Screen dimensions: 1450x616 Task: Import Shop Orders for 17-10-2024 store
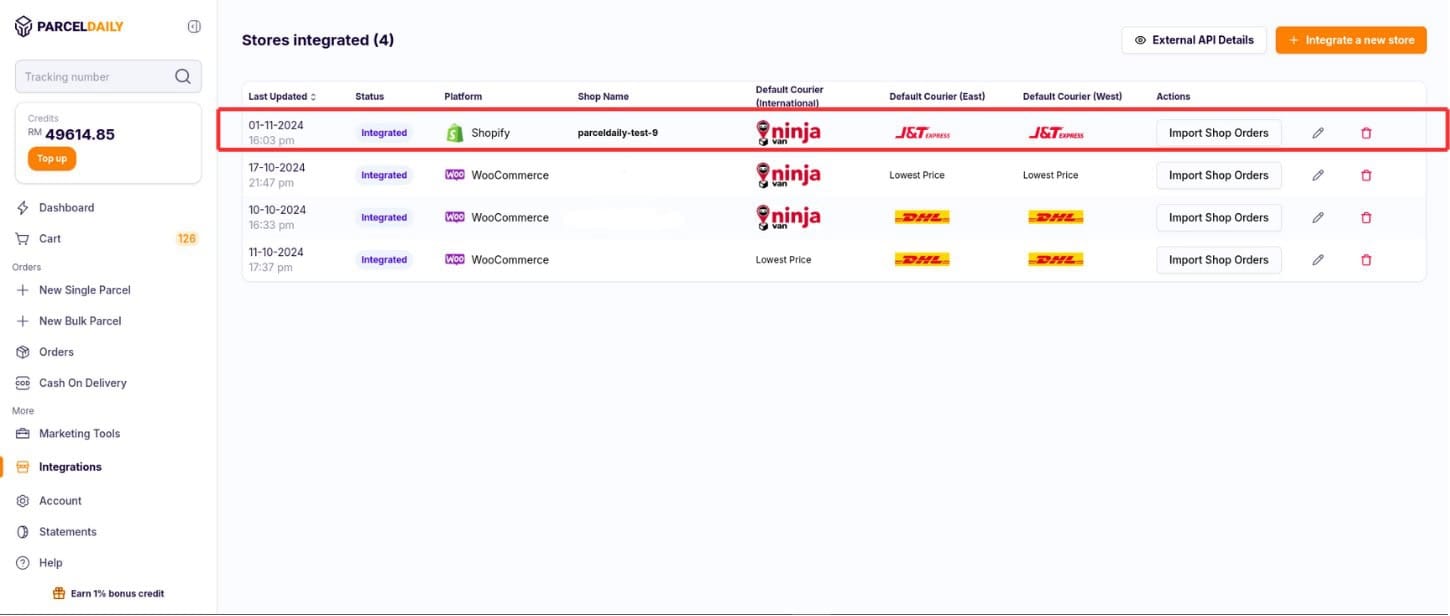pos(1219,175)
